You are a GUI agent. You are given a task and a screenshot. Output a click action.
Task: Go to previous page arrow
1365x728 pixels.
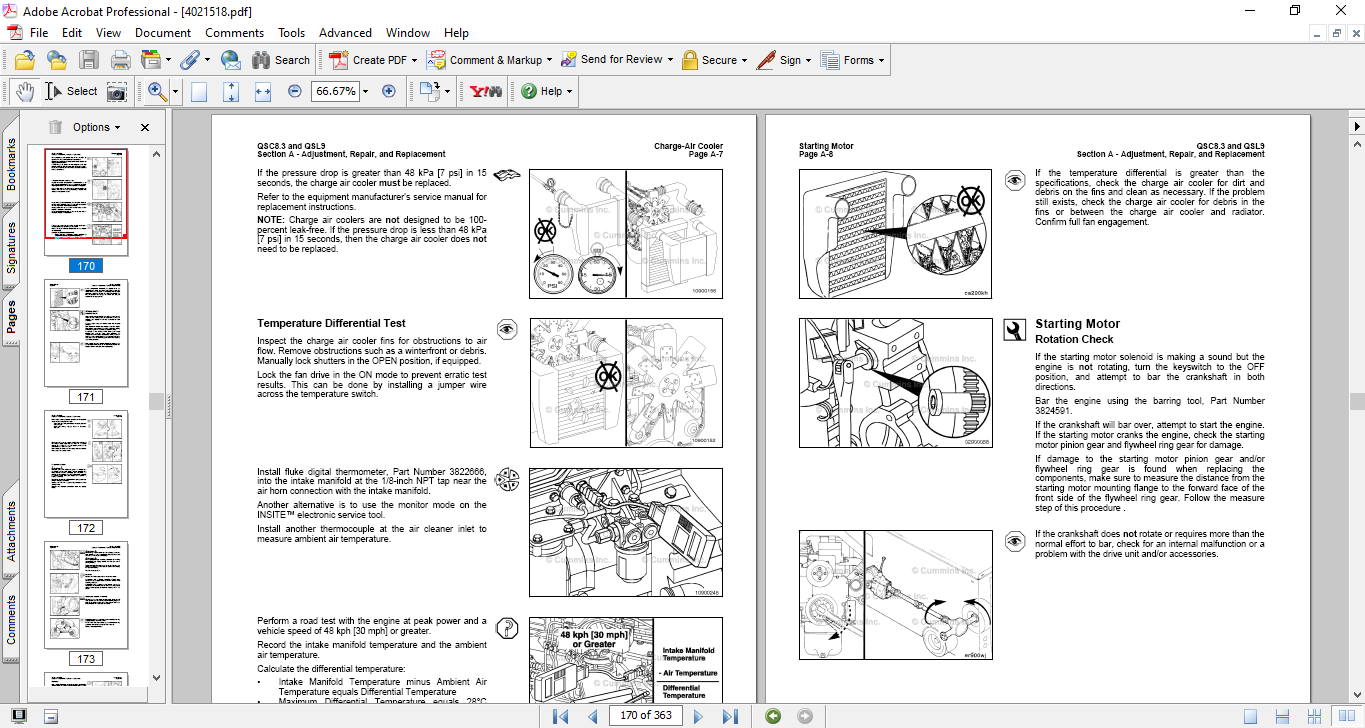pyautogui.click(x=592, y=716)
